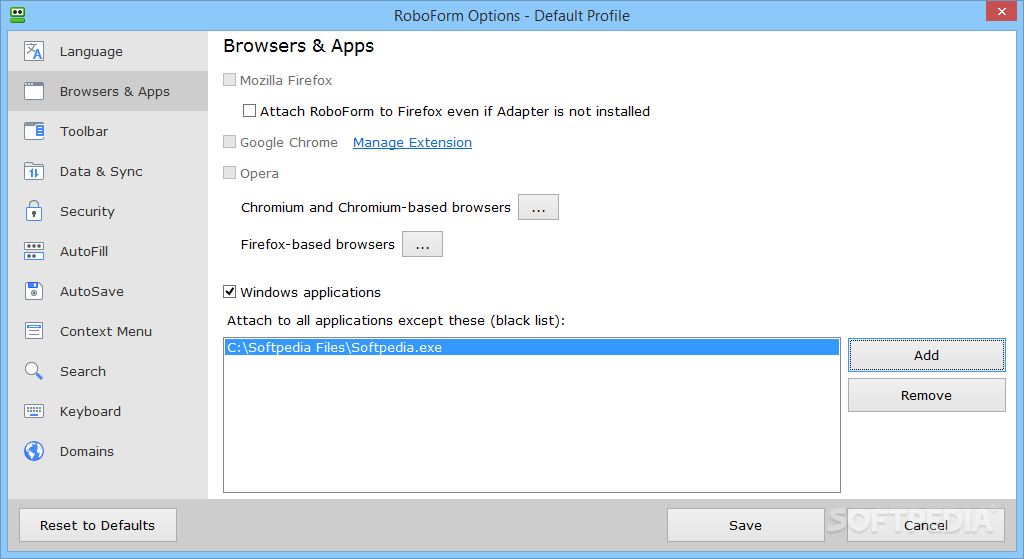Screen dimensions: 1024x559
Task: Open the Manage Extension link
Action: (x=412, y=142)
